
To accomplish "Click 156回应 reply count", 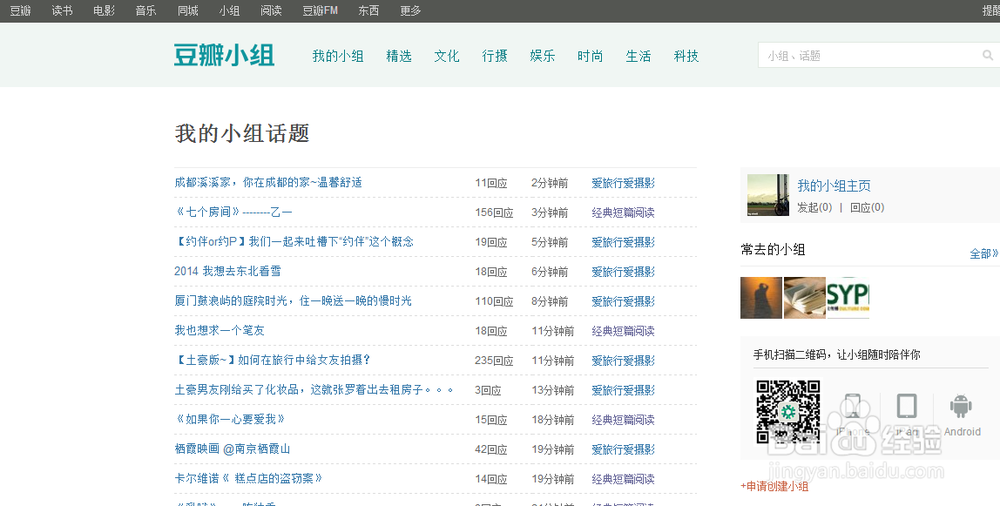I will click(494, 212).
